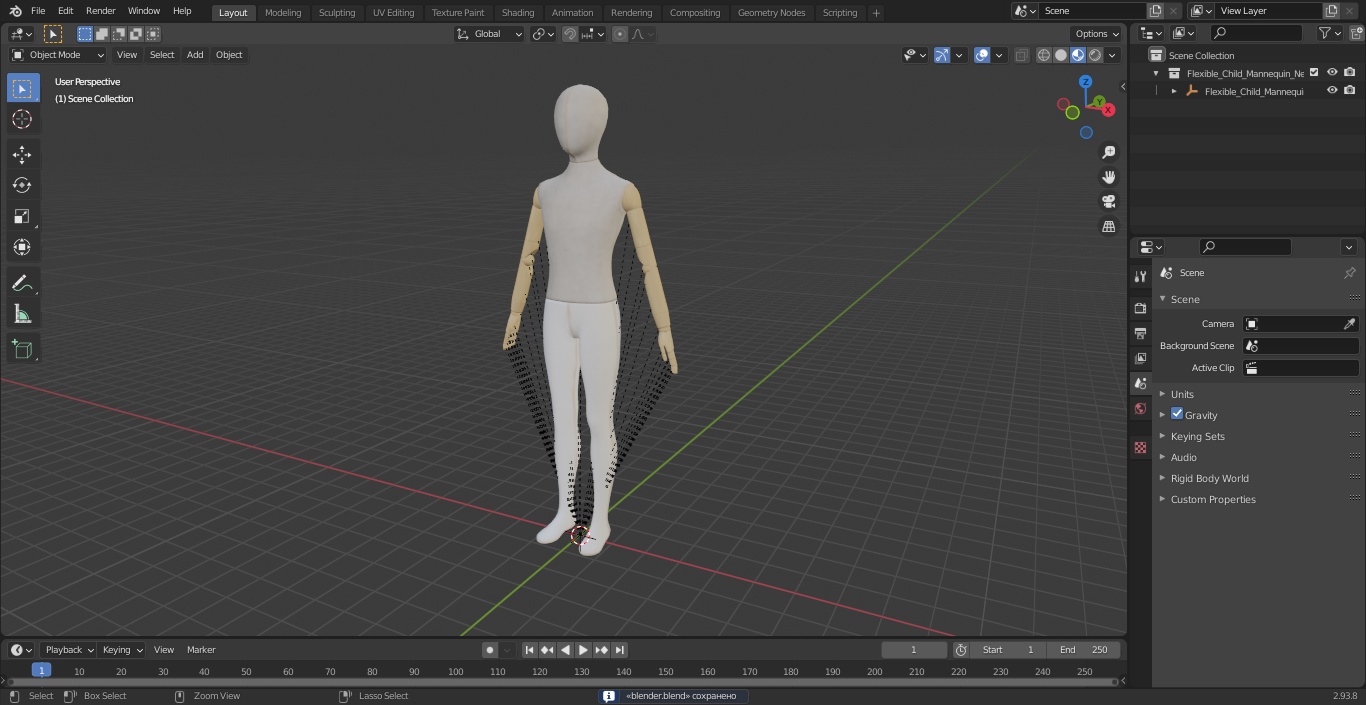
Task: Open the Playback dropdown
Action: pos(69,650)
